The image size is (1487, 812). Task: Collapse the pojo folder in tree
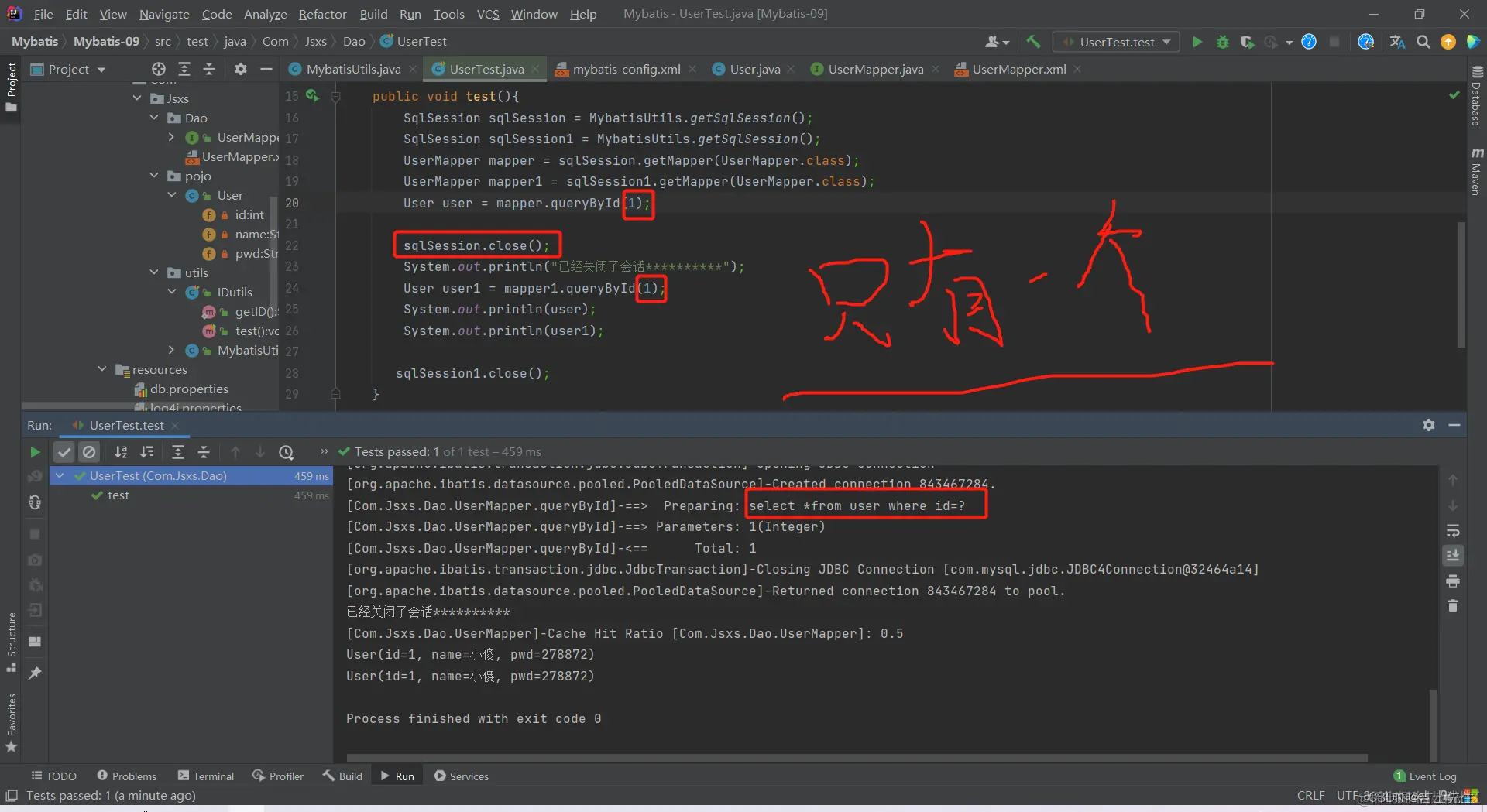(x=154, y=176)
